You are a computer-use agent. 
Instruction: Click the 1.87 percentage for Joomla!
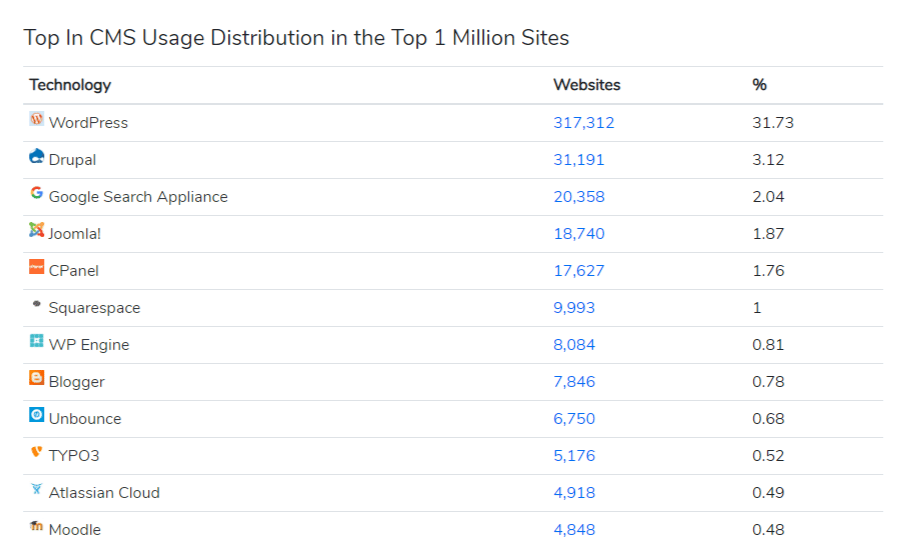click(x=768, y=233)
